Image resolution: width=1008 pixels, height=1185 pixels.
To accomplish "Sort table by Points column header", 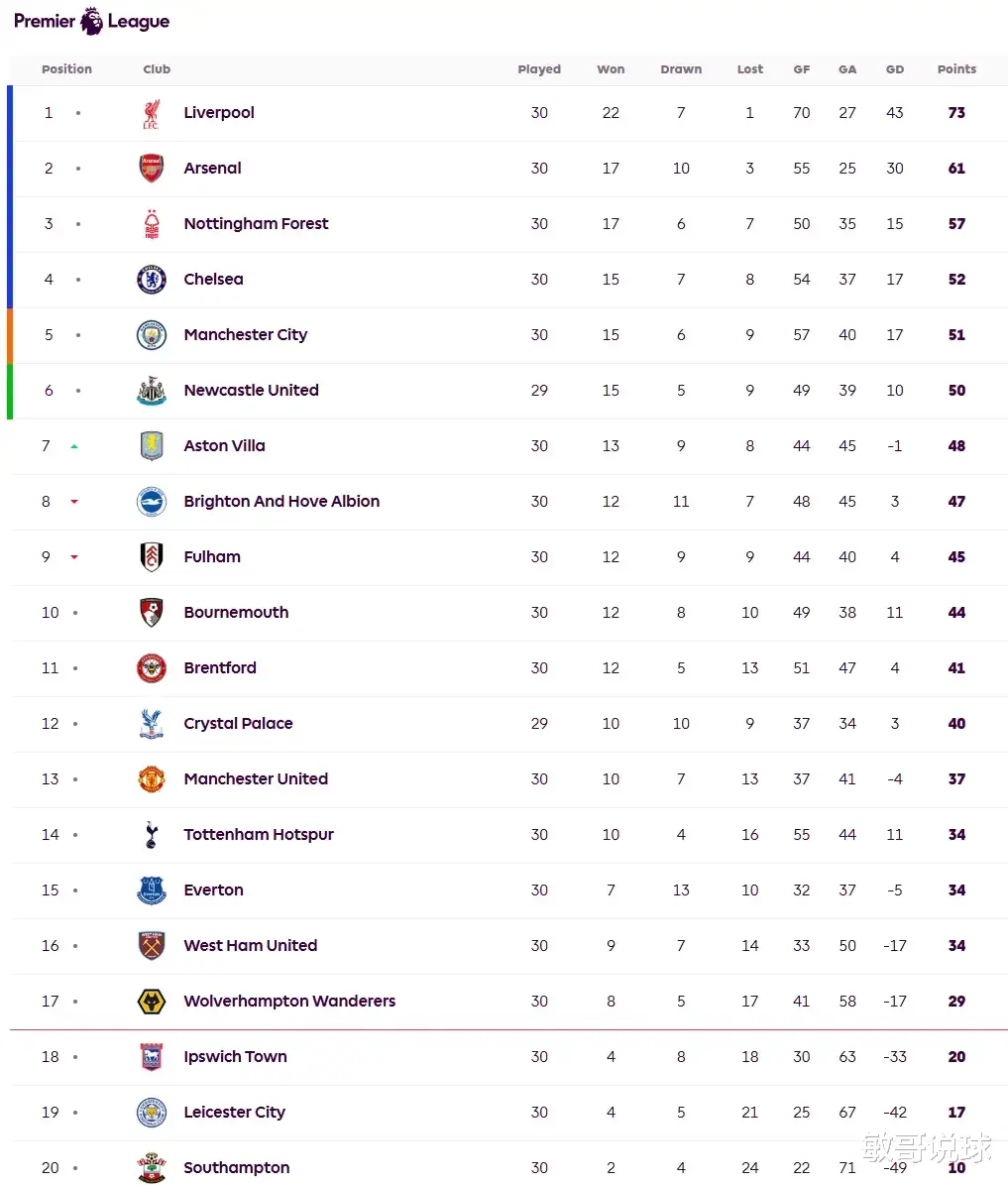I will click(x=956, y=69).
